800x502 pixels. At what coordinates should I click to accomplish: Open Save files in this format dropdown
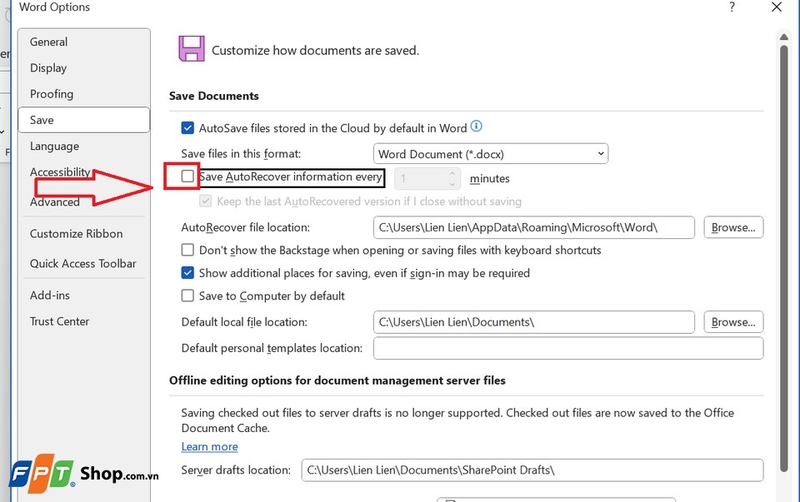pyautogui.click(x=490, y=154)
